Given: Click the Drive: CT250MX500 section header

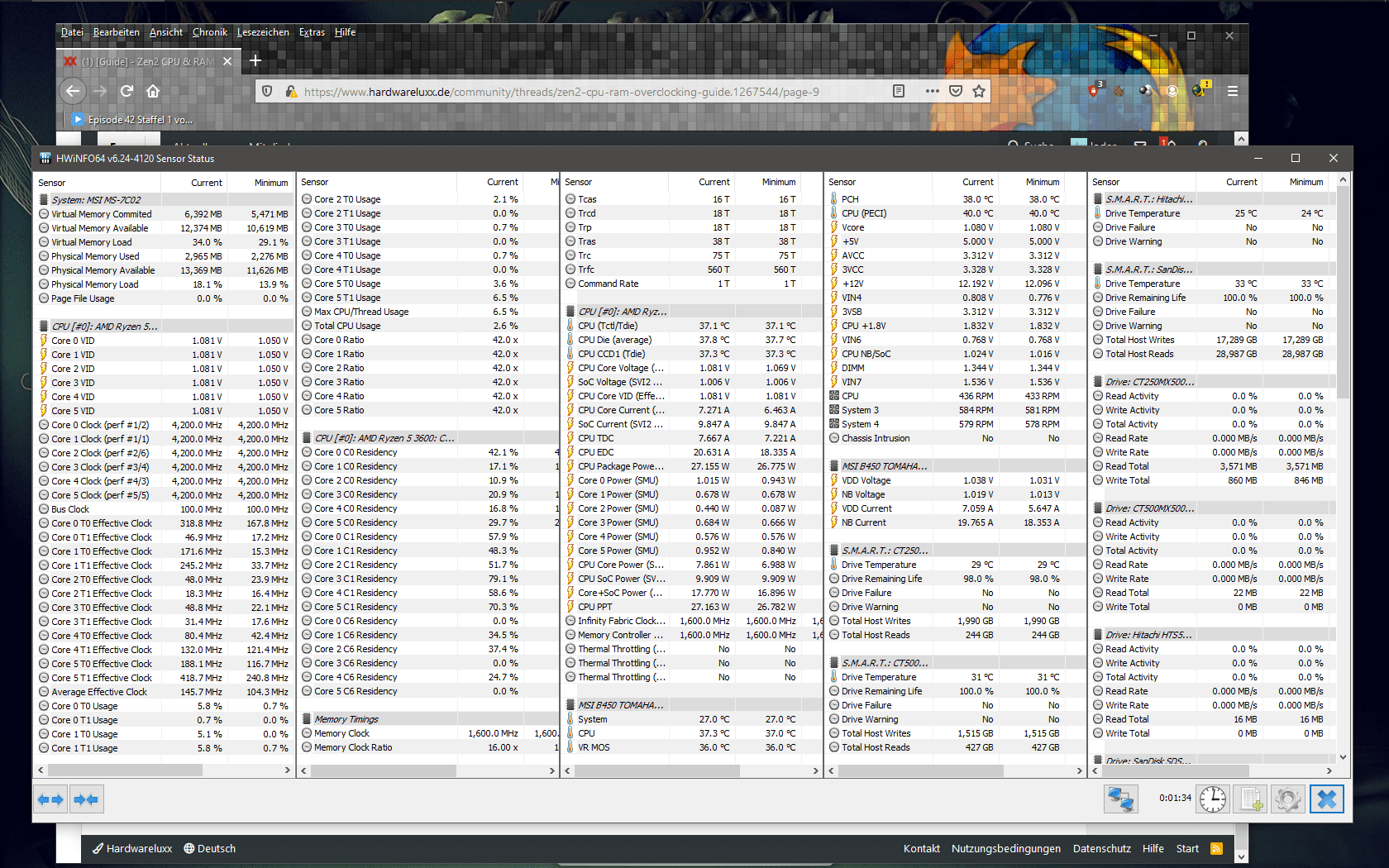Looking at the screenshot, I should tap(1214, 382).
